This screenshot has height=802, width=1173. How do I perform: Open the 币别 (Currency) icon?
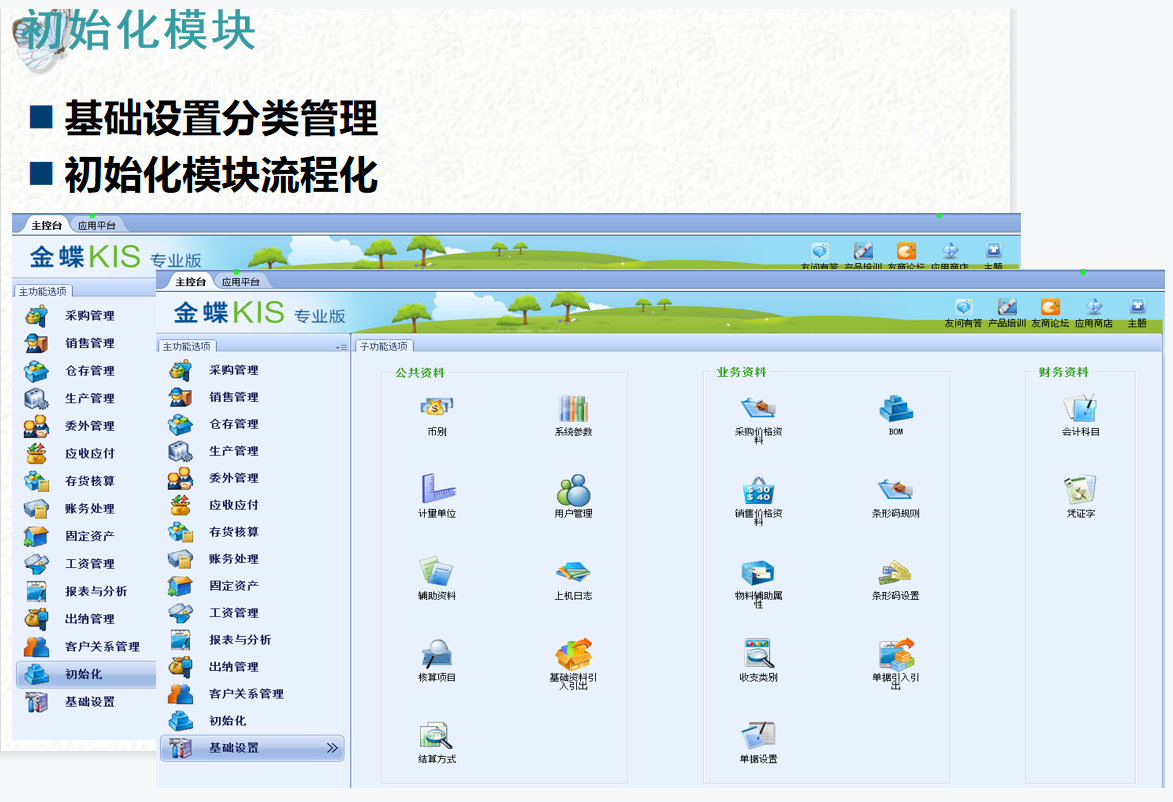(434, 417)
